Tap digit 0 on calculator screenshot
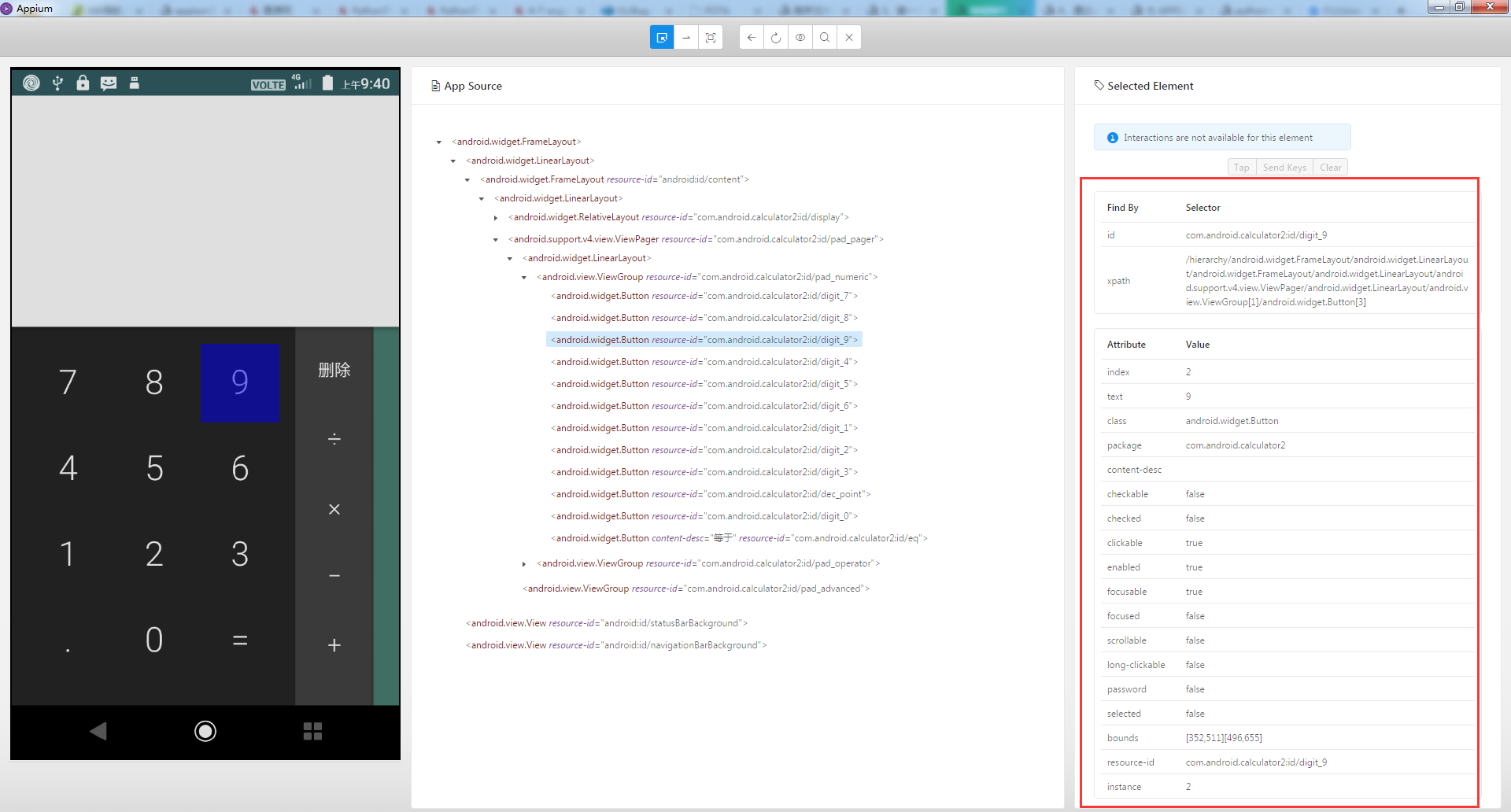 (154, 640)
